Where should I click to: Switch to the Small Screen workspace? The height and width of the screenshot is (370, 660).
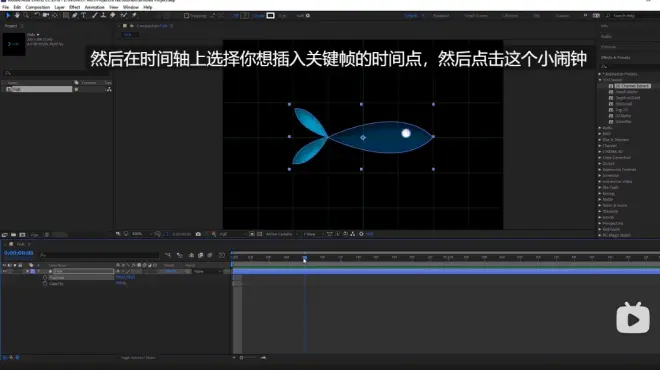tap(476, 16)
